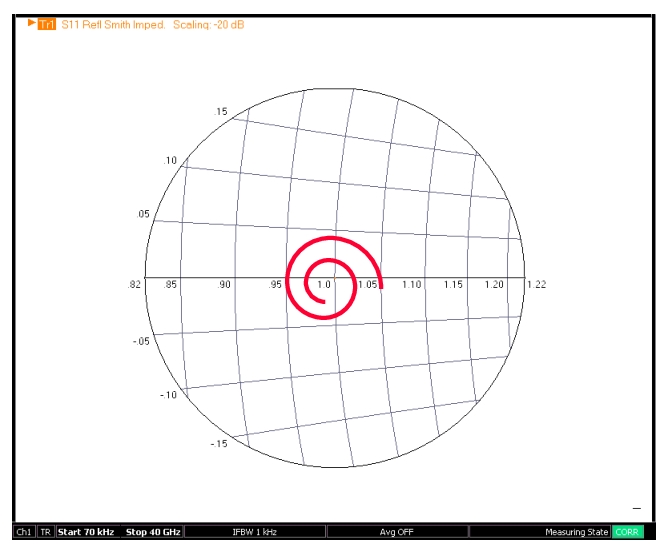Click the outer end of the red spiral trace
This screenshot has width=668, height=551.
click(x=381, y=286)
